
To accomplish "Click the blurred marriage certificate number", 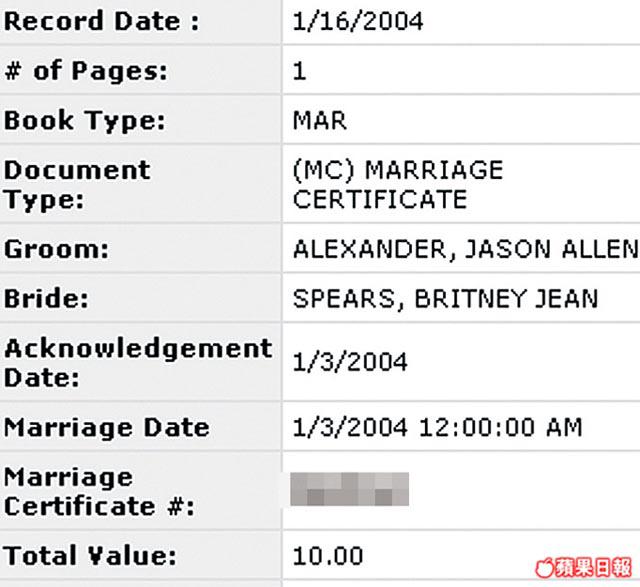I will [x=349, y=489].
